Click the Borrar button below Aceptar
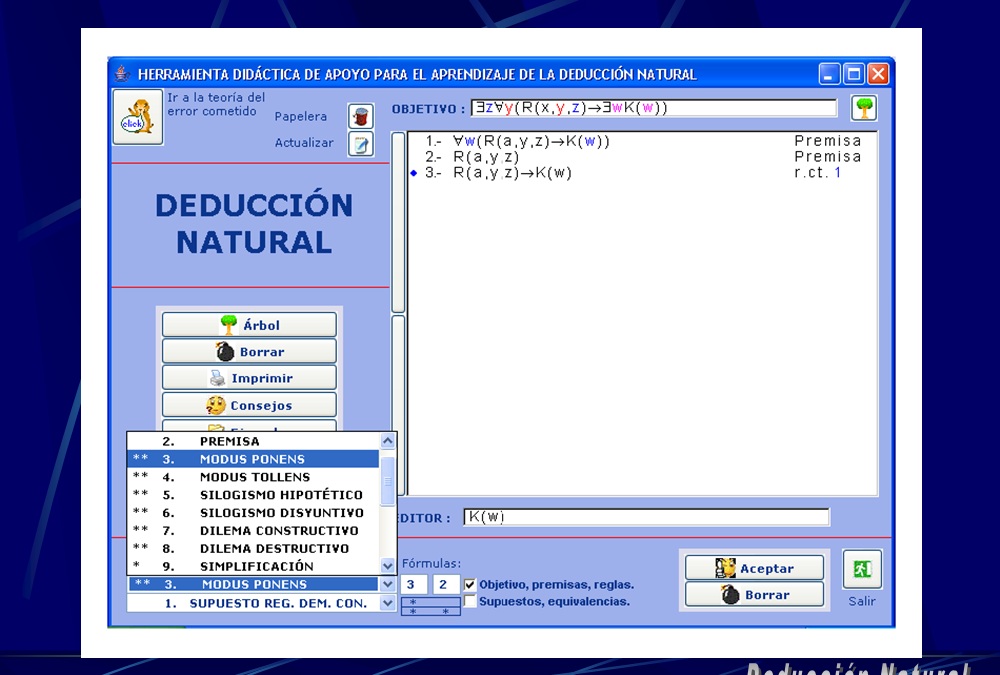 coord(754,595)
